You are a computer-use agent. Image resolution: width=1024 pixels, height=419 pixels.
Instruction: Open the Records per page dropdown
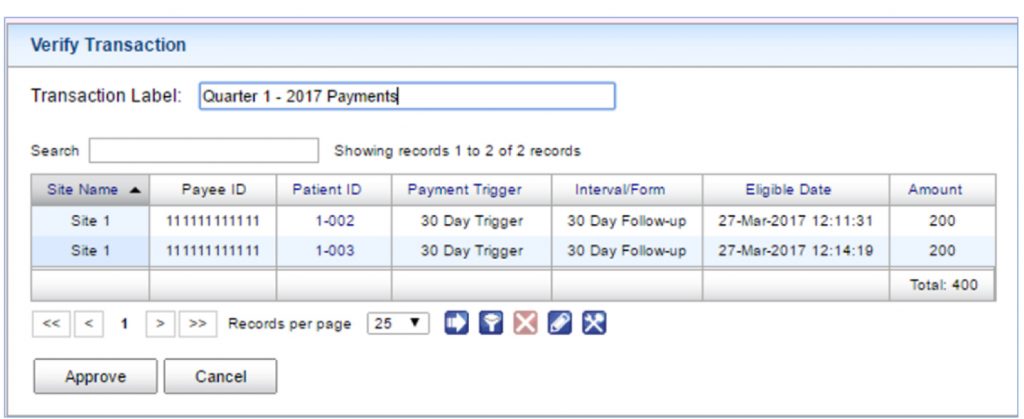pos(397,324)
